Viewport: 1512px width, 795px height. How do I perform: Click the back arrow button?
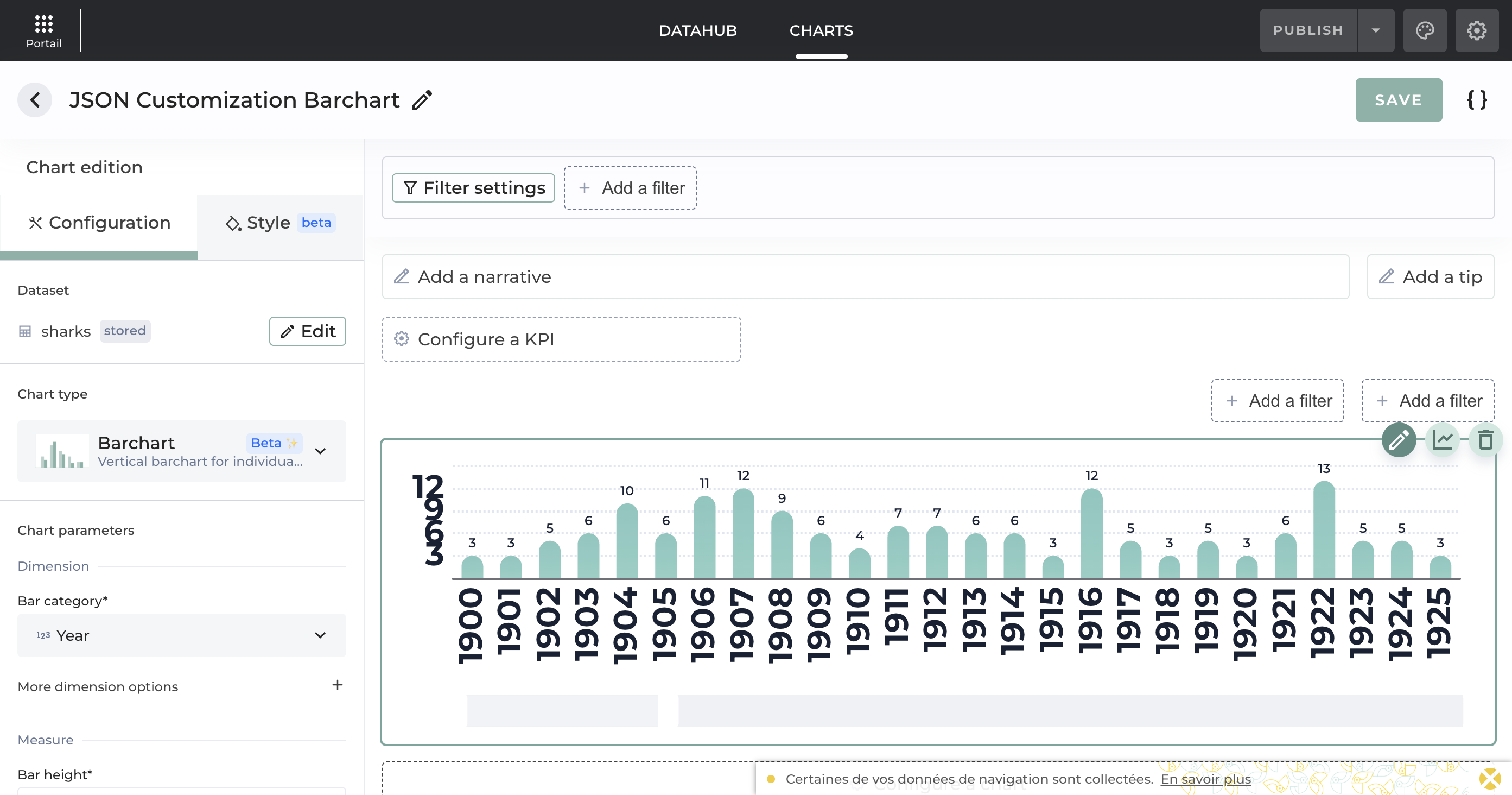click(35, 100)
